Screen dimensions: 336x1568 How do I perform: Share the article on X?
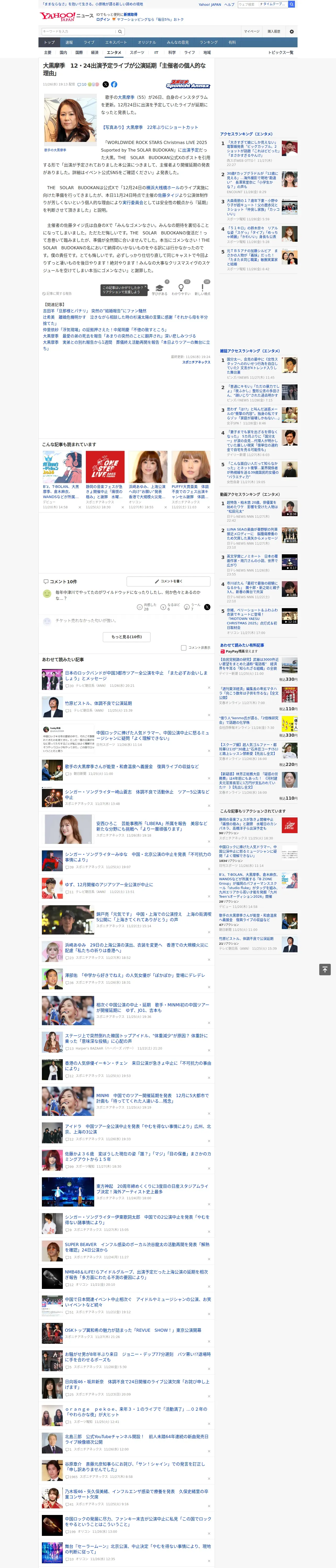[105, 85]
